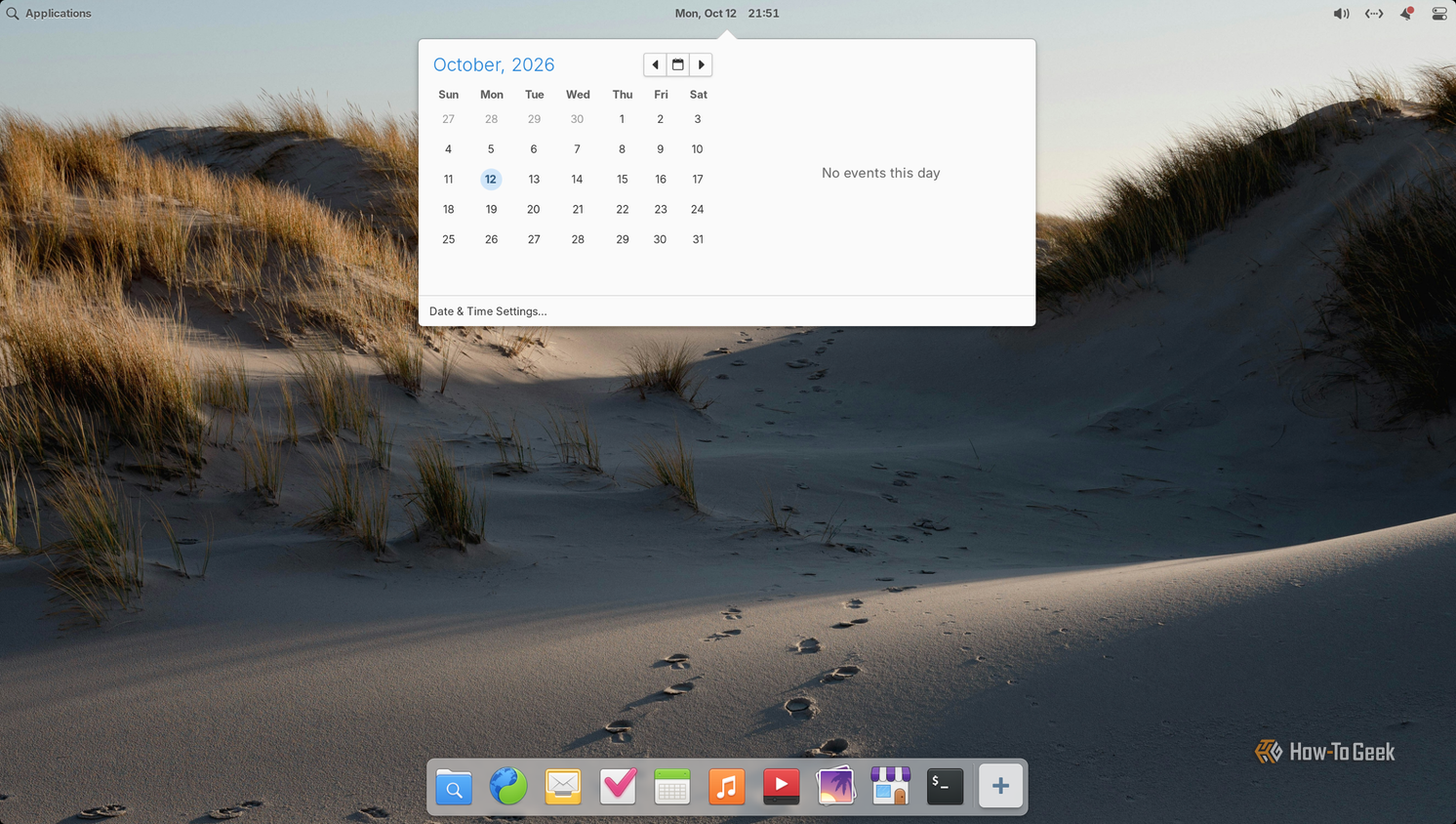Launch the Terminal from the dock

[946, 786]
